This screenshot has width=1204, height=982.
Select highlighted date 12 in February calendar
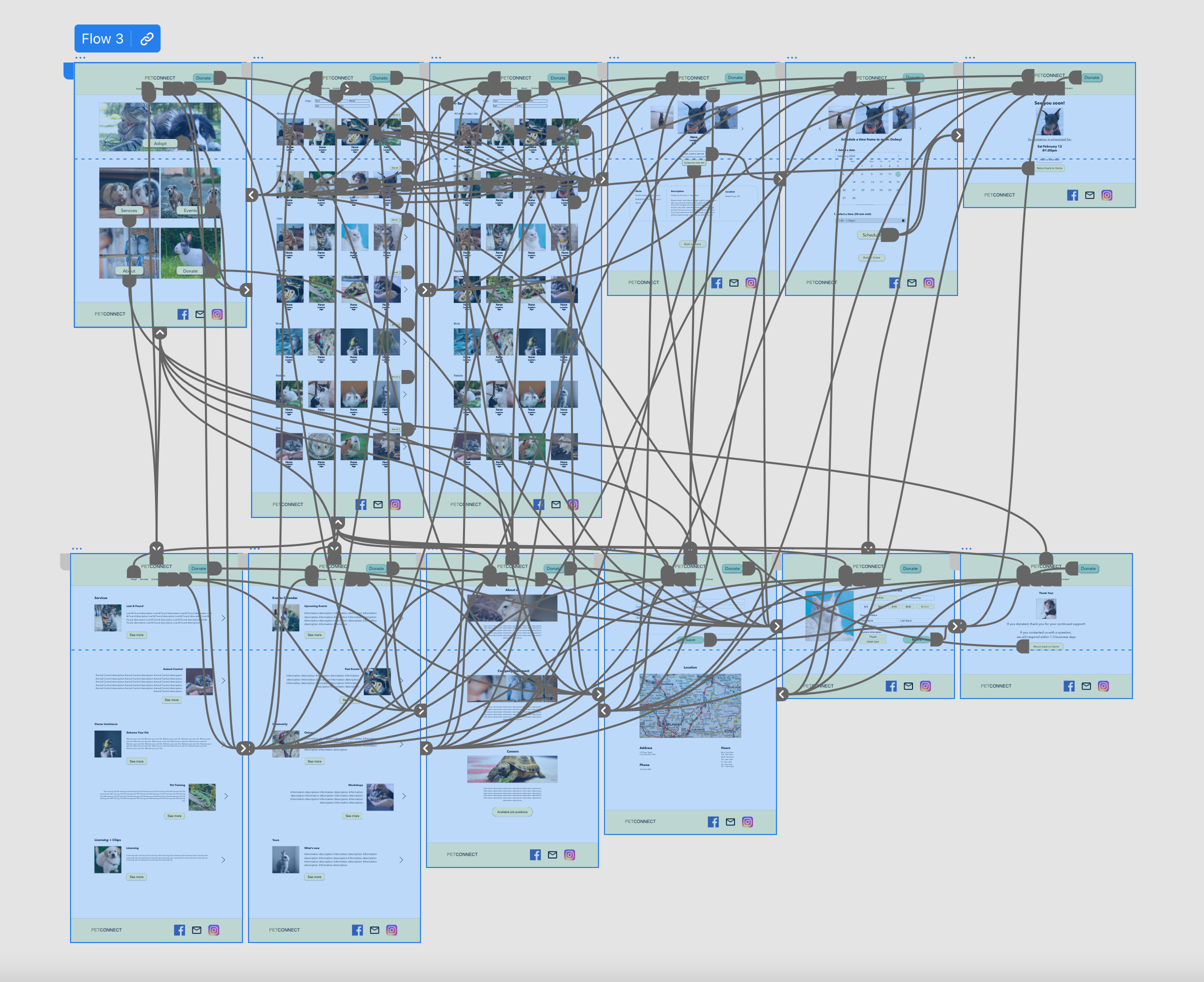(897, 174)
